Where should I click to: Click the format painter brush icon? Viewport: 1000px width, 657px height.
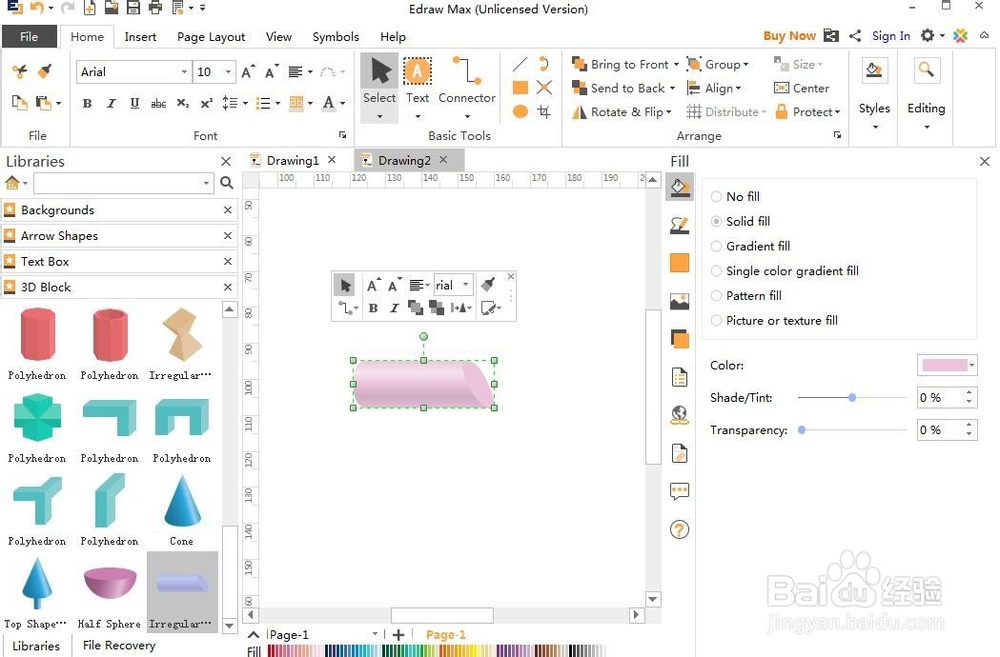pos(45,71)
